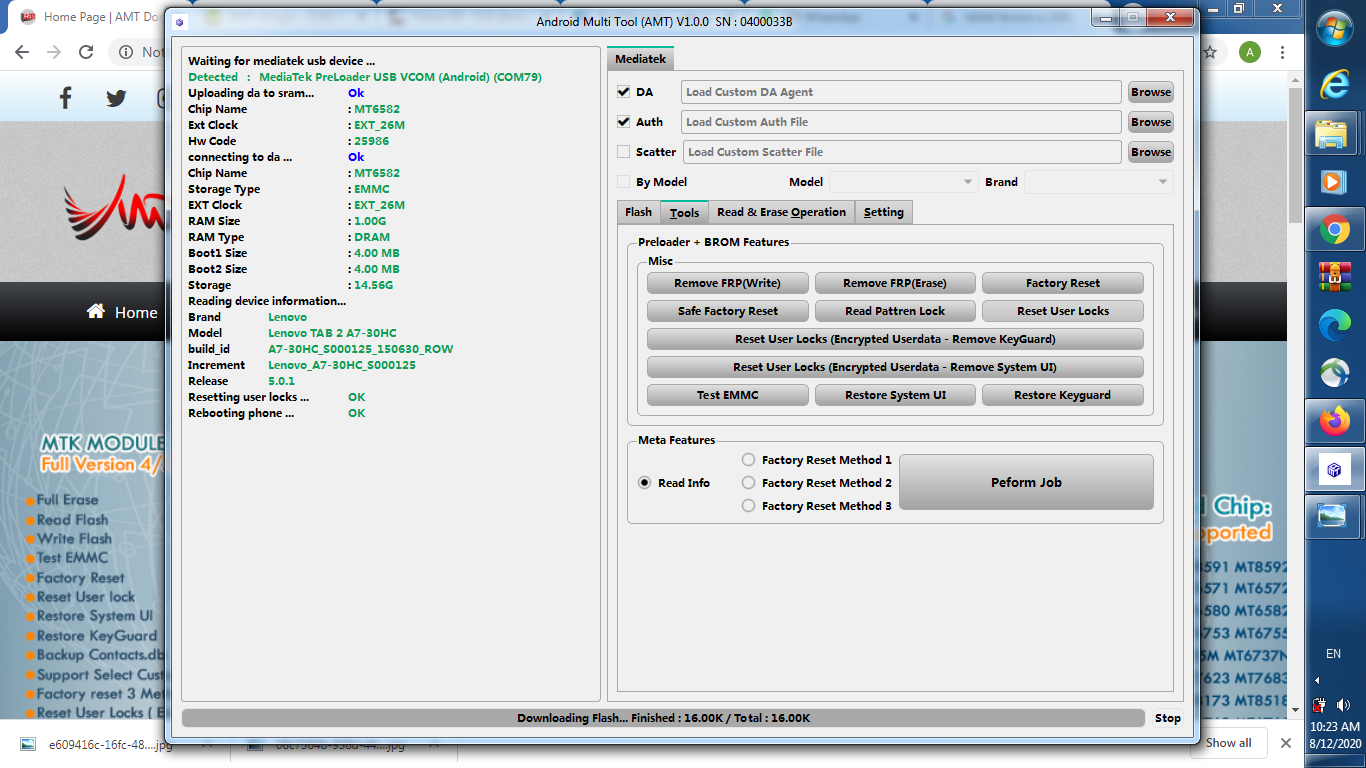Open the Chrome three-dot menu
1366x768 pixels.
point(1281,52)
